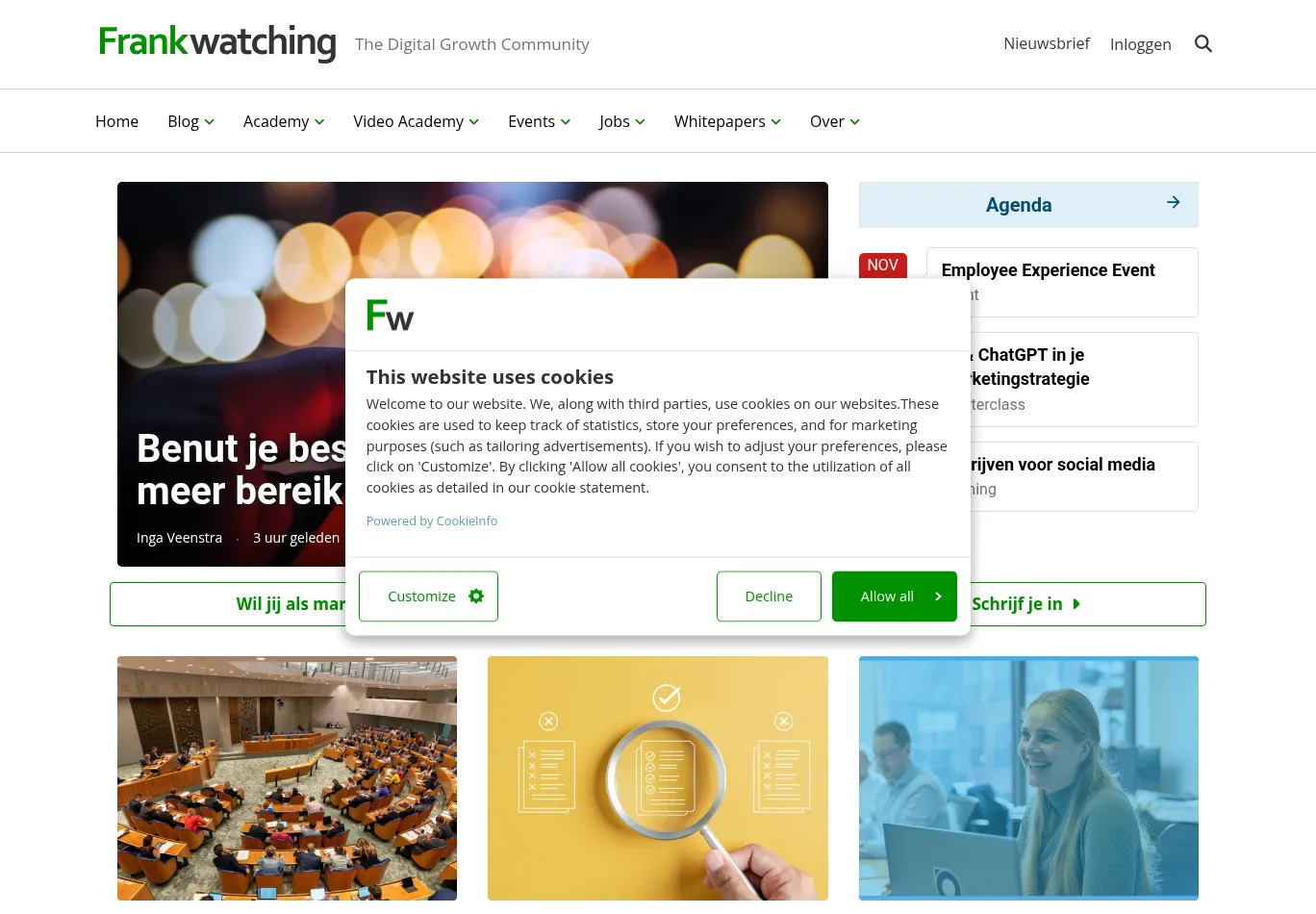The image size is (1316, 914).
Task: Click the Fw logo in cookie dialog
Action: [x=390, y=315]
